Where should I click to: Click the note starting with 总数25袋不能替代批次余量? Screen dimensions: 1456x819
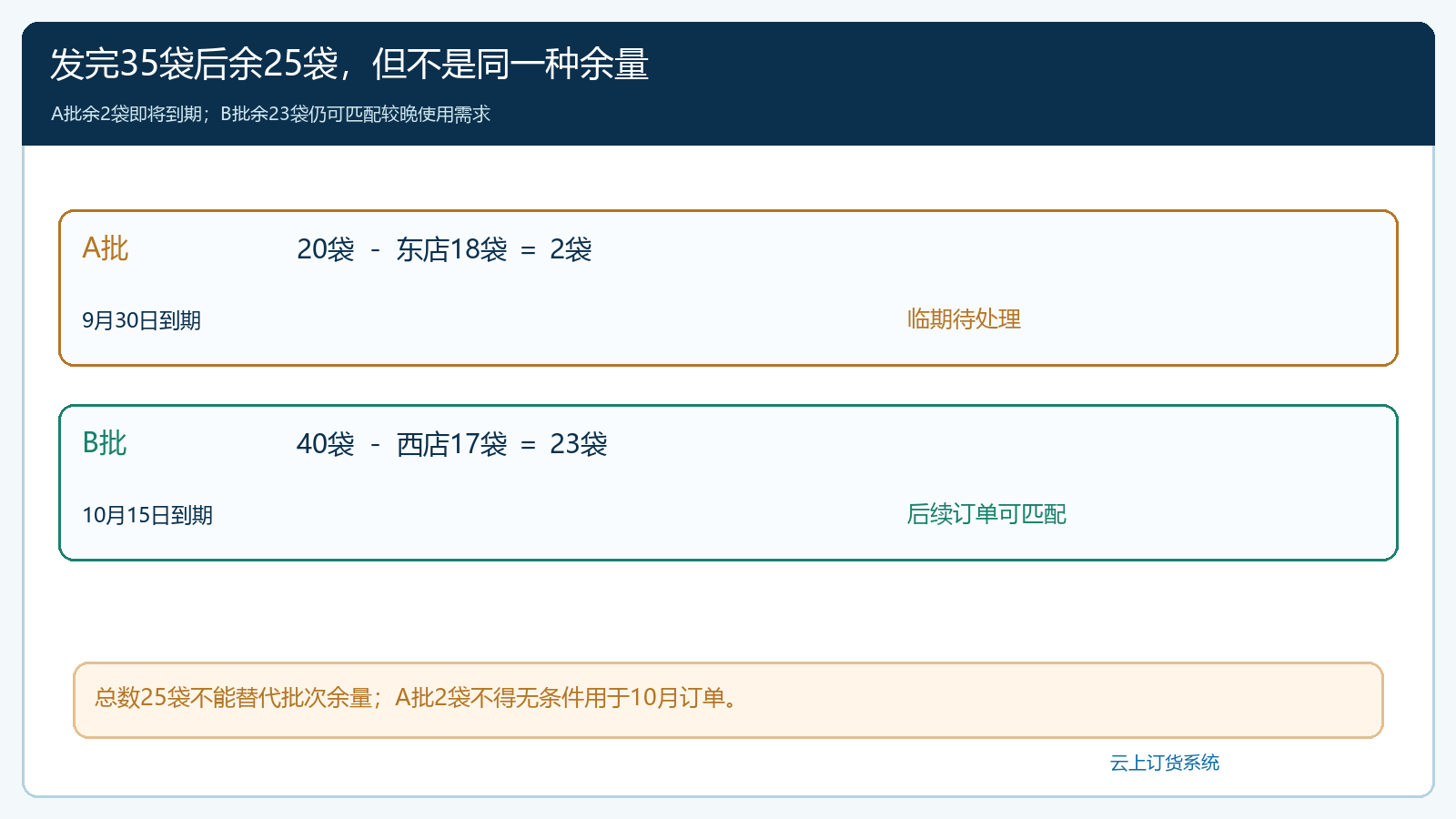click(417, 698)
